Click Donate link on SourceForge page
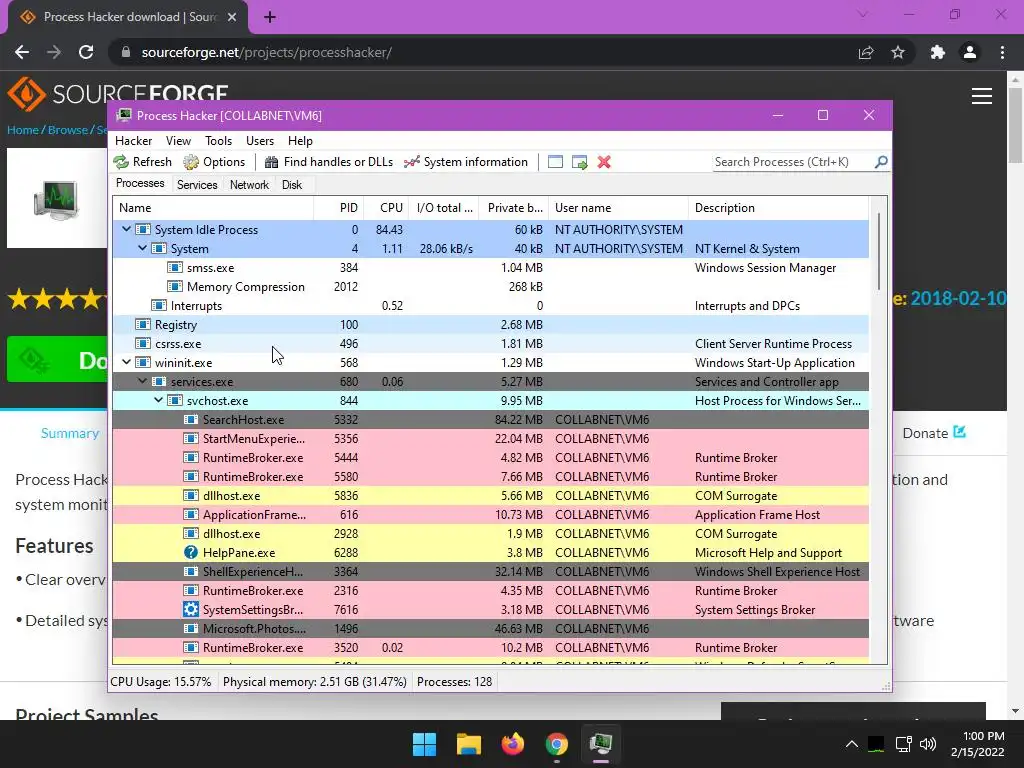 point(934,433)
